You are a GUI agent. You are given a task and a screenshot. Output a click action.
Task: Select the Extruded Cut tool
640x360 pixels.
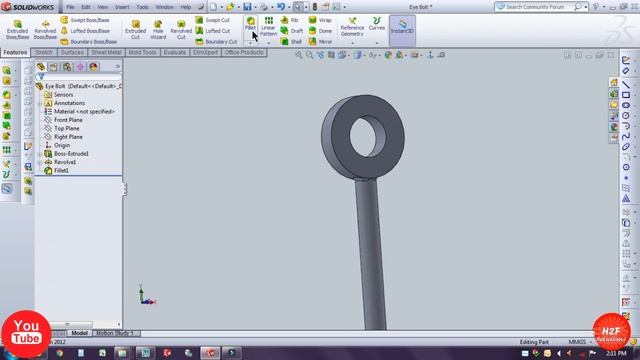point(135,29)
